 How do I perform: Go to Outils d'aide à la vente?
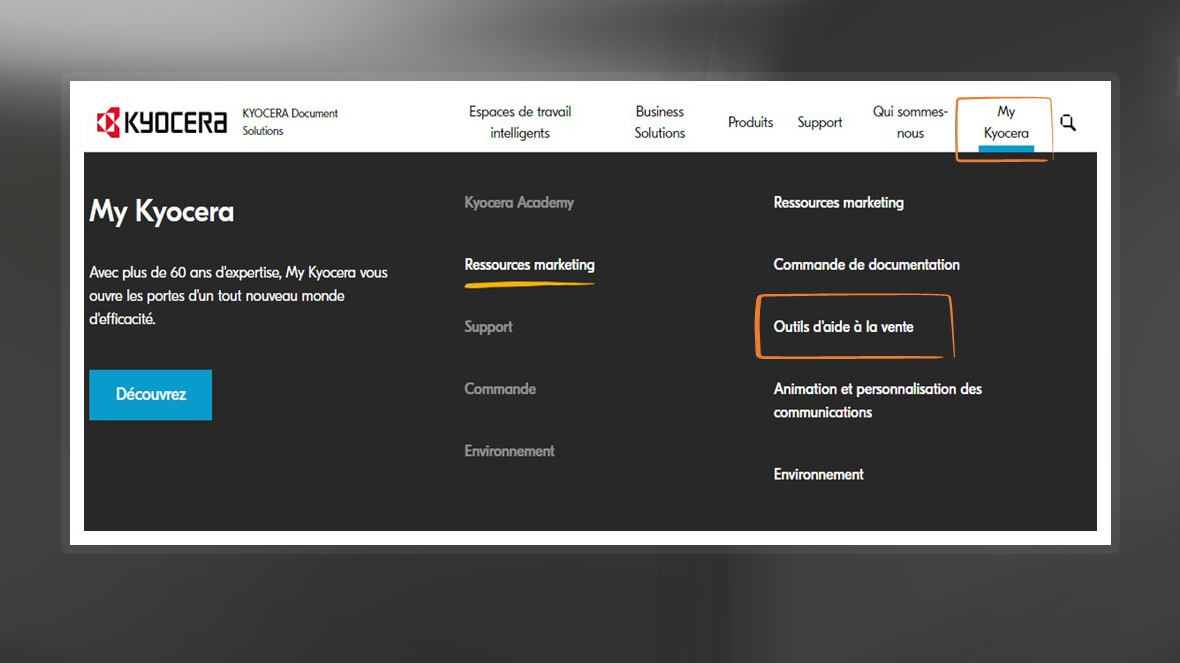click(x=843, y=327)
